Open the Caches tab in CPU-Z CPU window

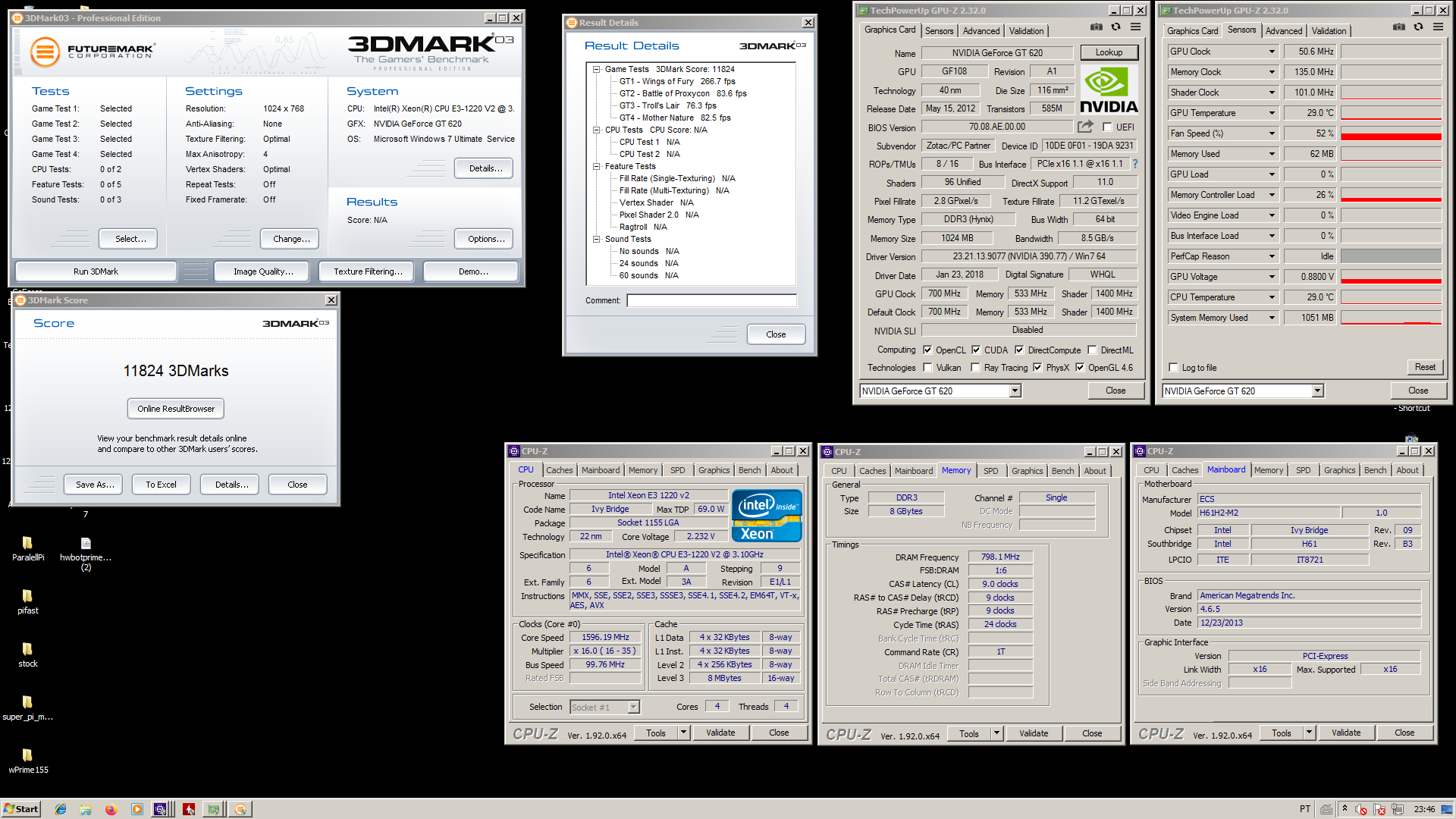tap(559, 470)
